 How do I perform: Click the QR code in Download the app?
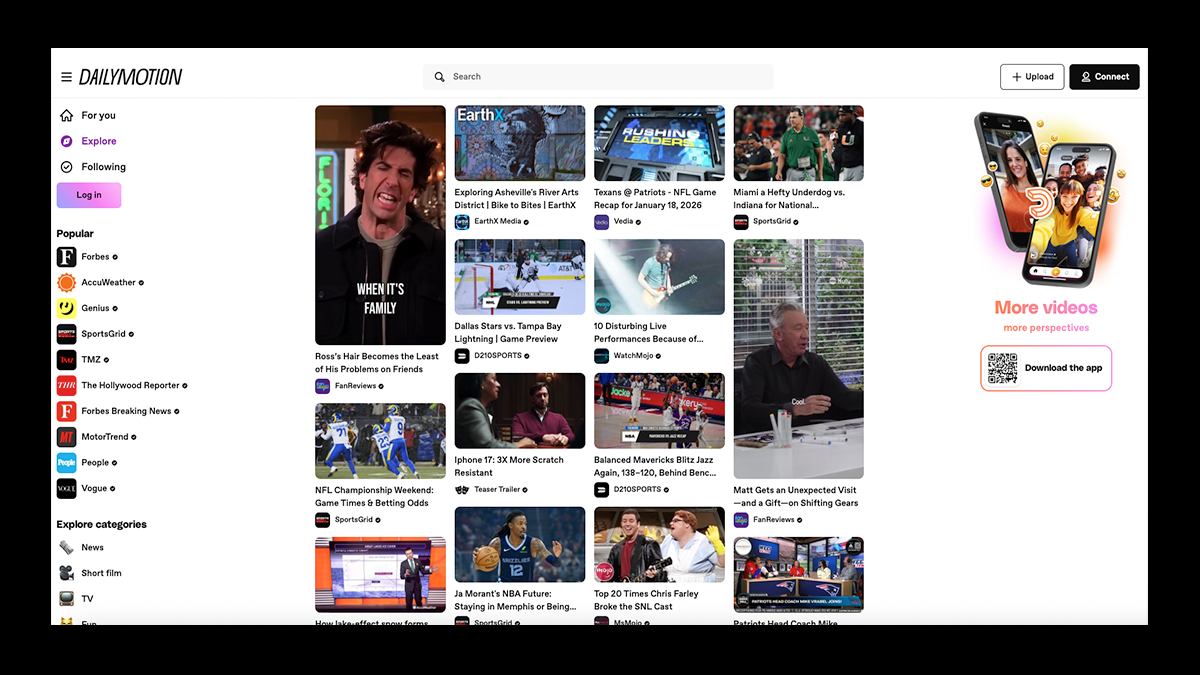tap(1002, 368)
